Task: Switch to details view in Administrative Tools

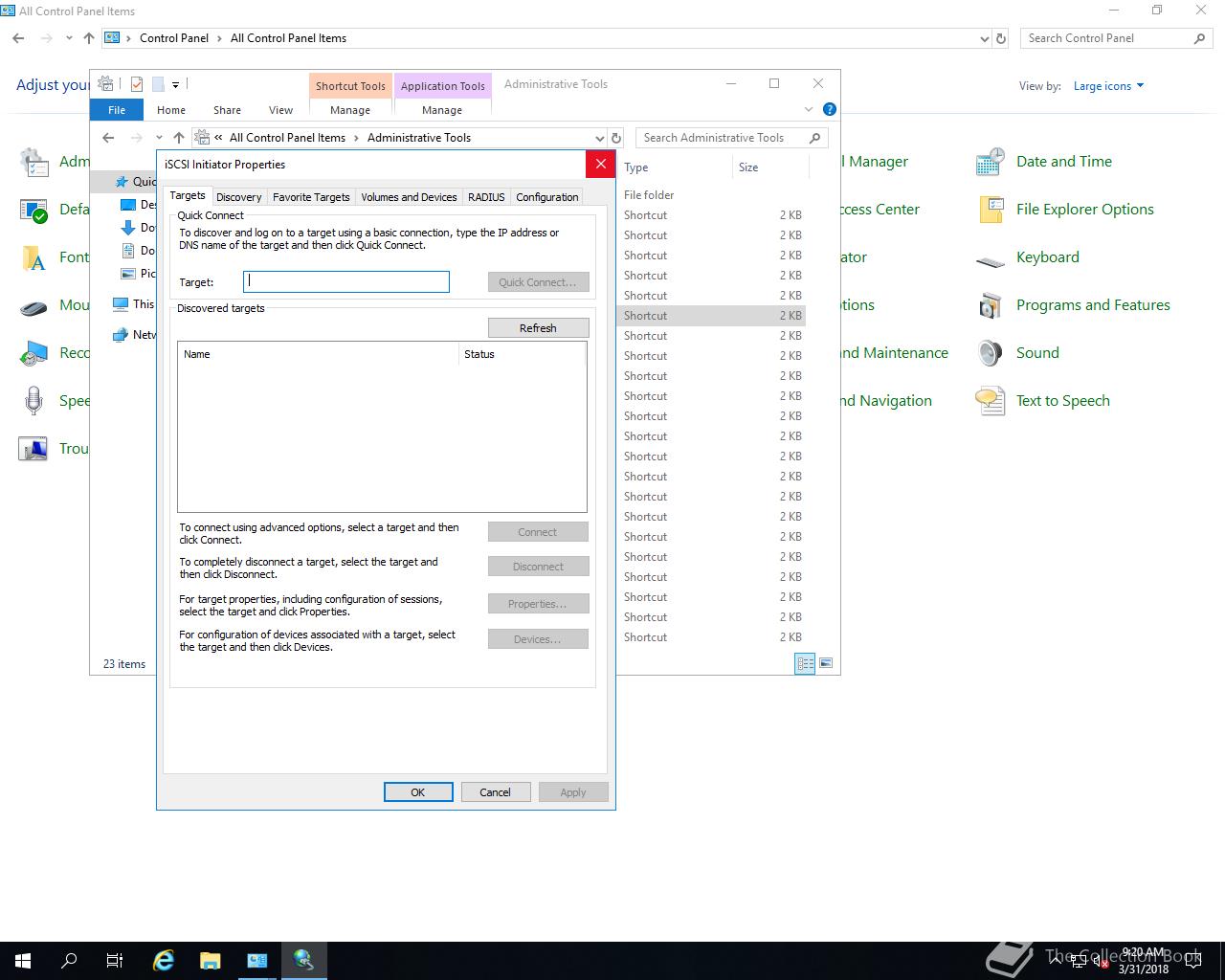Action: tap(805, 663)
